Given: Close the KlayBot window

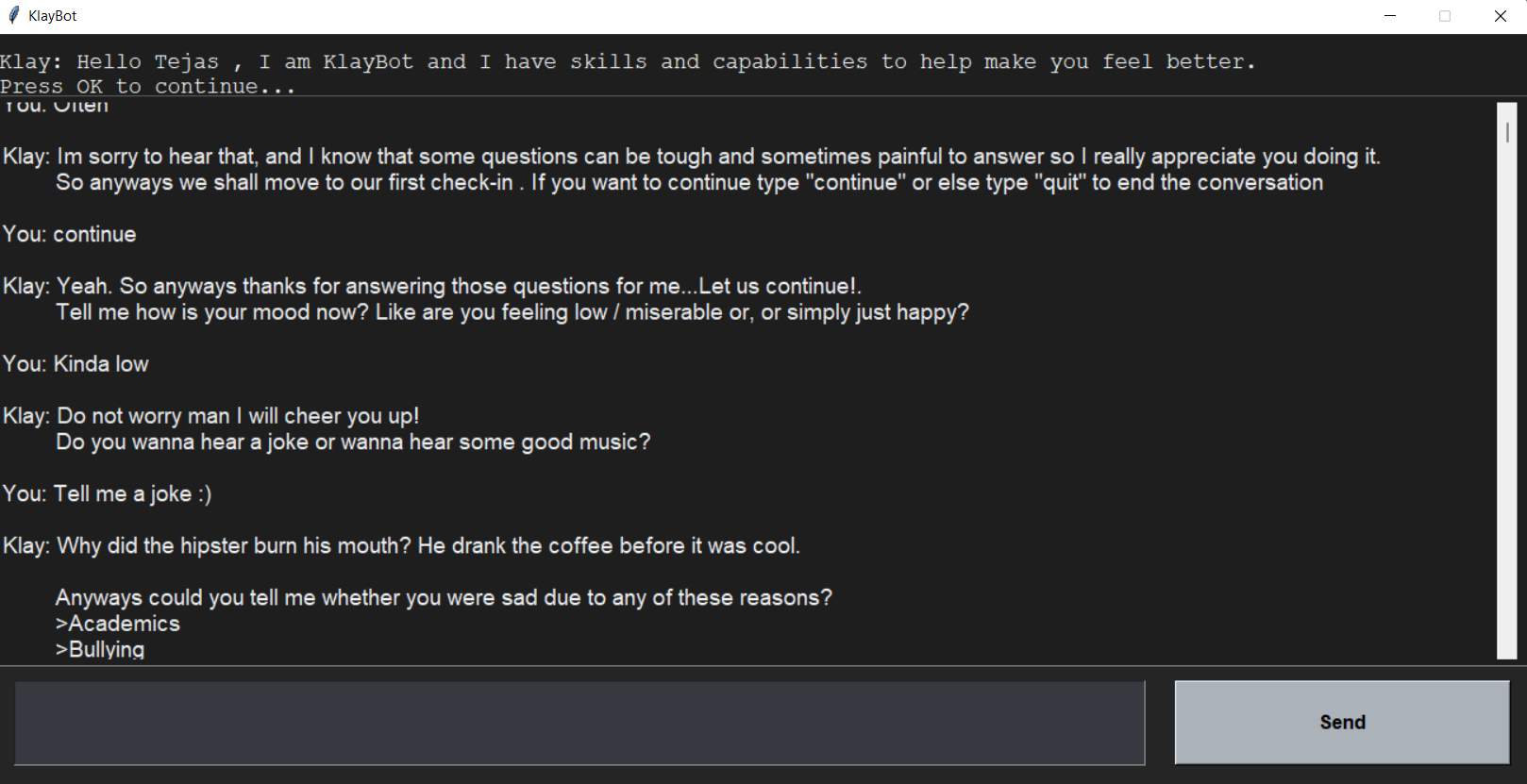Looking at the screenshot, I should pos(1500,15).
